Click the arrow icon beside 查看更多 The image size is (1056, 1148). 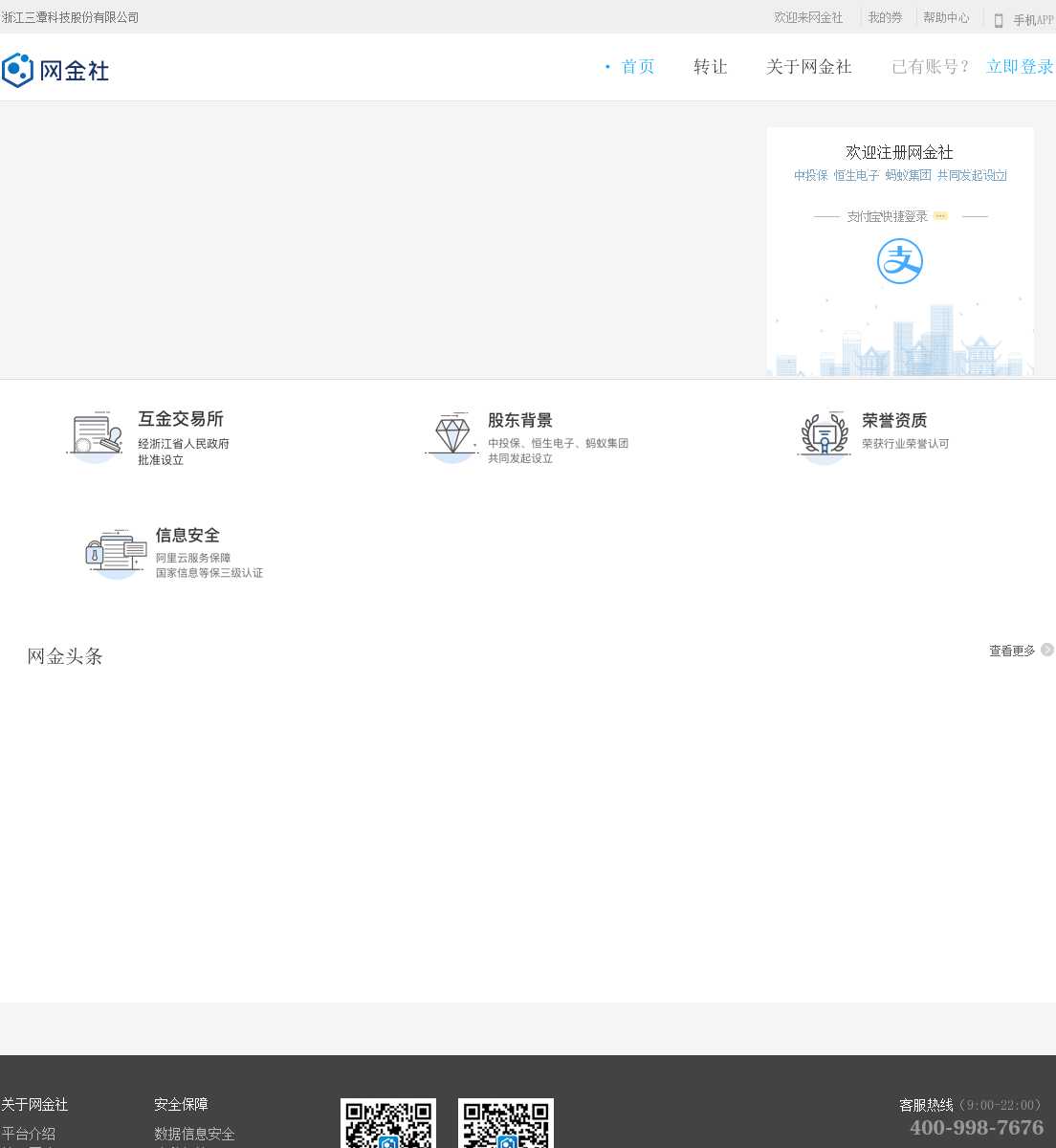[1047, 651]
